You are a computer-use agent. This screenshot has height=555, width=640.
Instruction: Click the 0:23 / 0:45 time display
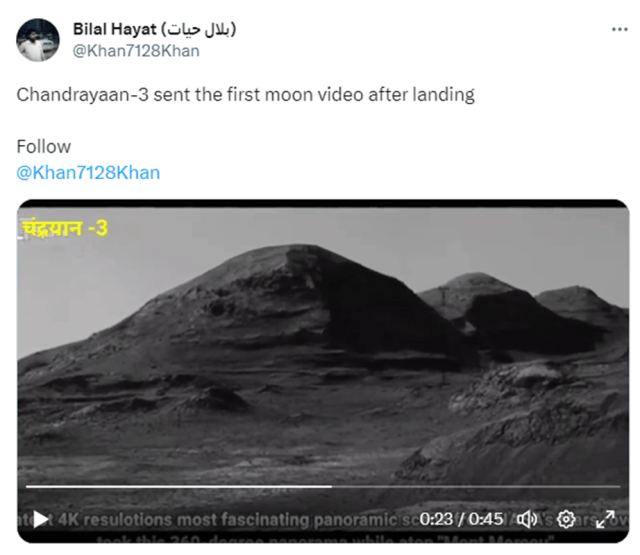click(x=461, y=519)
